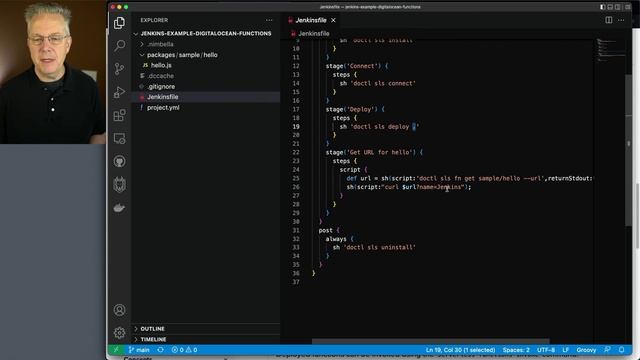Go to line via Ln 19, Col 30
The width and height of the screenshot is (640, 360).
click(460, 350)
